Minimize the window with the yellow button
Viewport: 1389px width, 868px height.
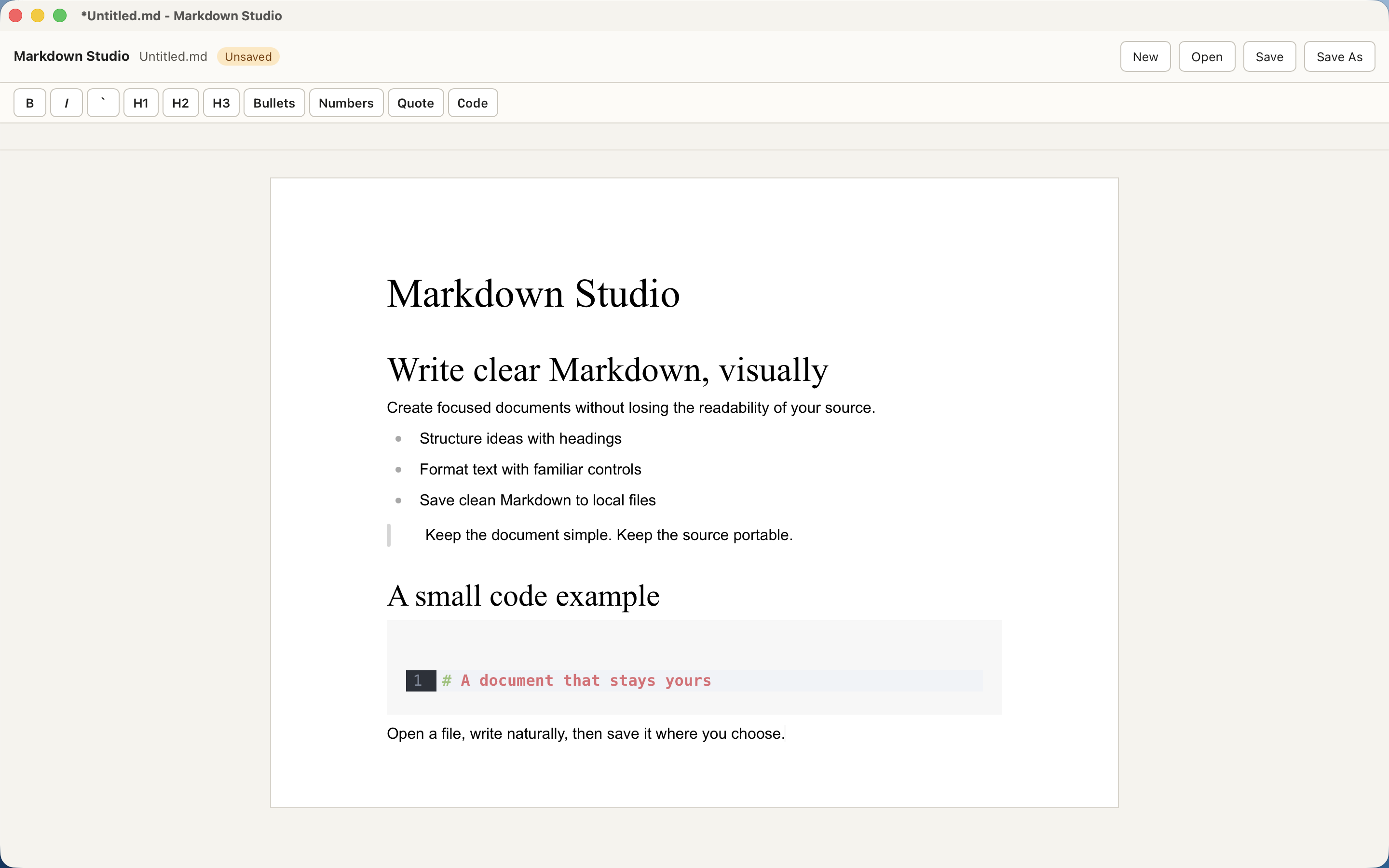[x=37, y=15]
